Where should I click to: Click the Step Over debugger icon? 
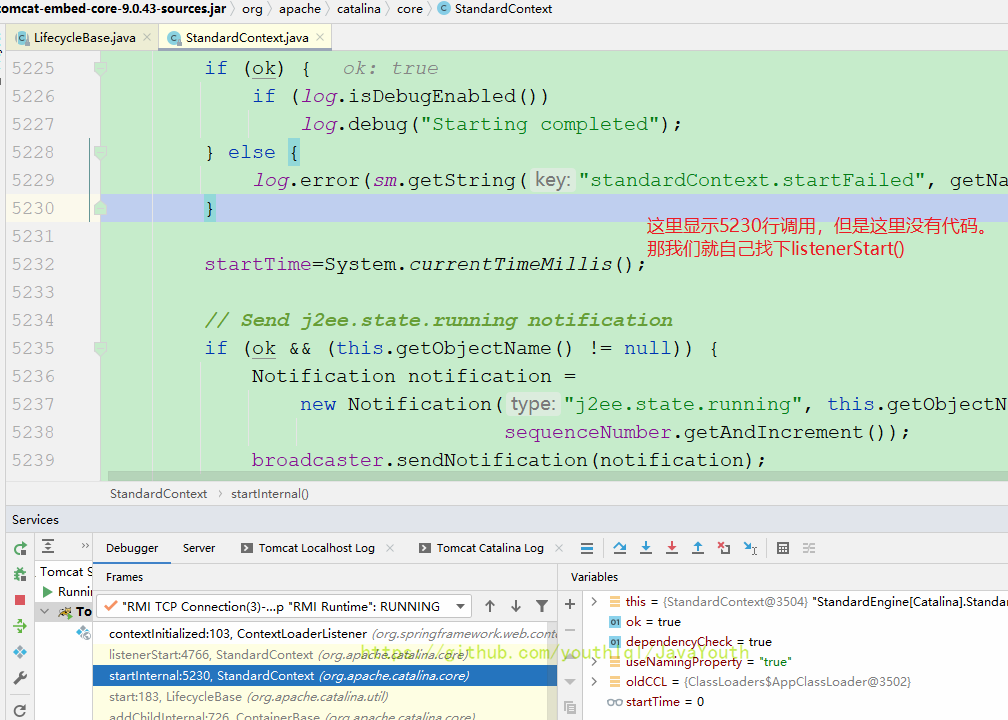pyautogui.click(x=620, y=548)
